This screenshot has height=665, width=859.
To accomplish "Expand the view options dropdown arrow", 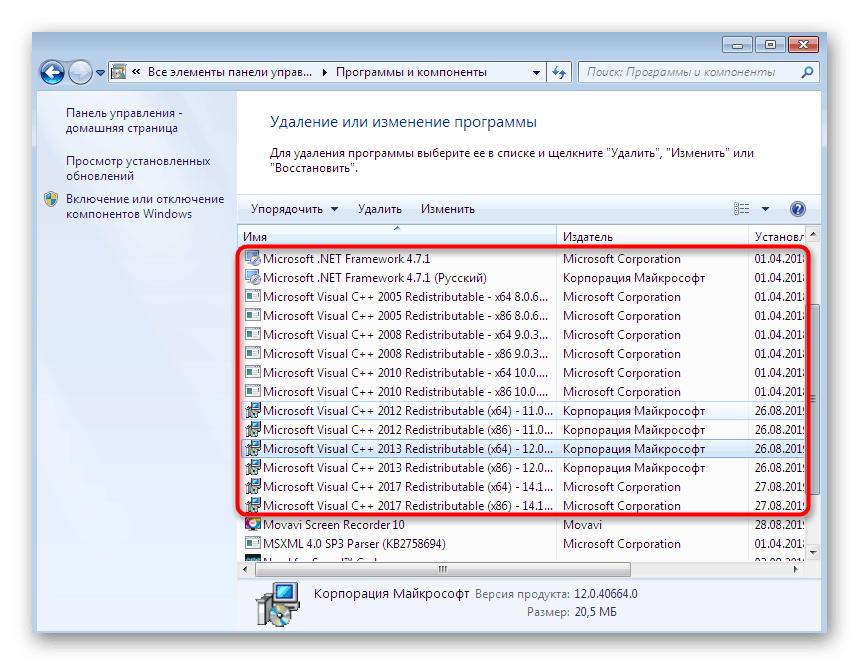I will (x=765, y=209).
